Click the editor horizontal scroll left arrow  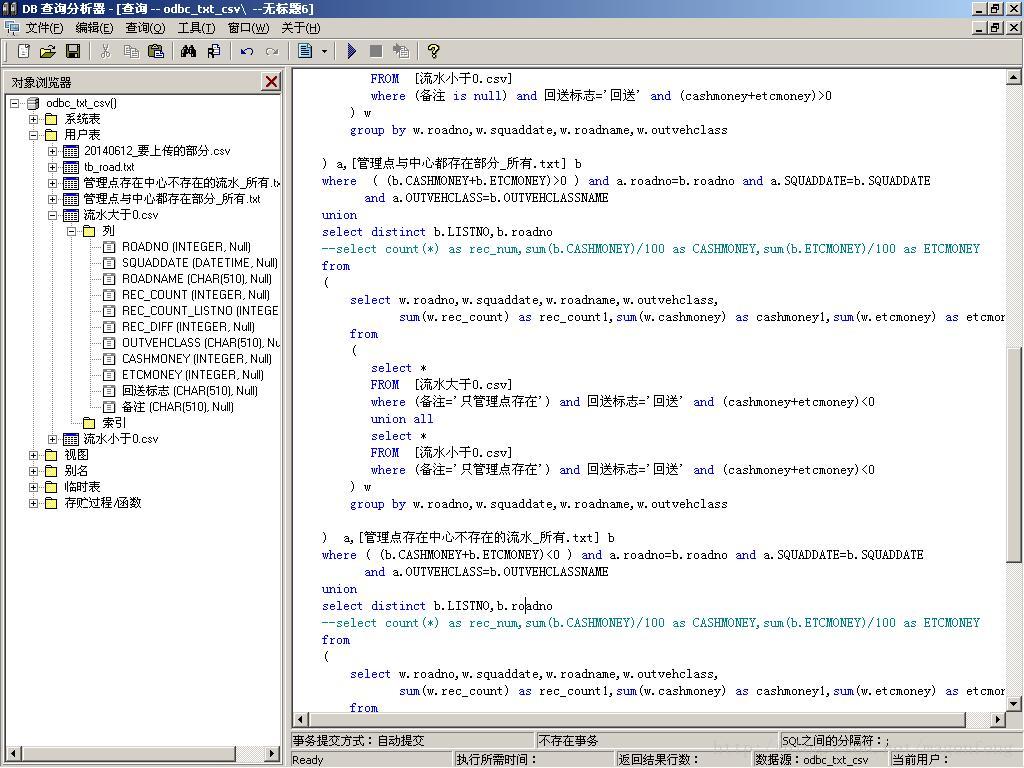(300, 720)
